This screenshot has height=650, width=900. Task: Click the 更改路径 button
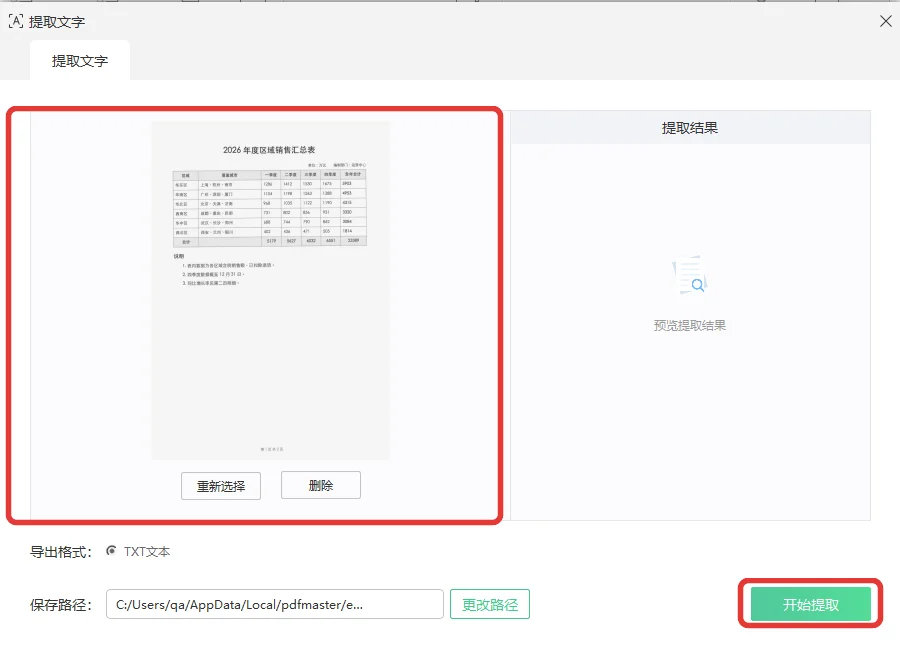tap(490, 604)
